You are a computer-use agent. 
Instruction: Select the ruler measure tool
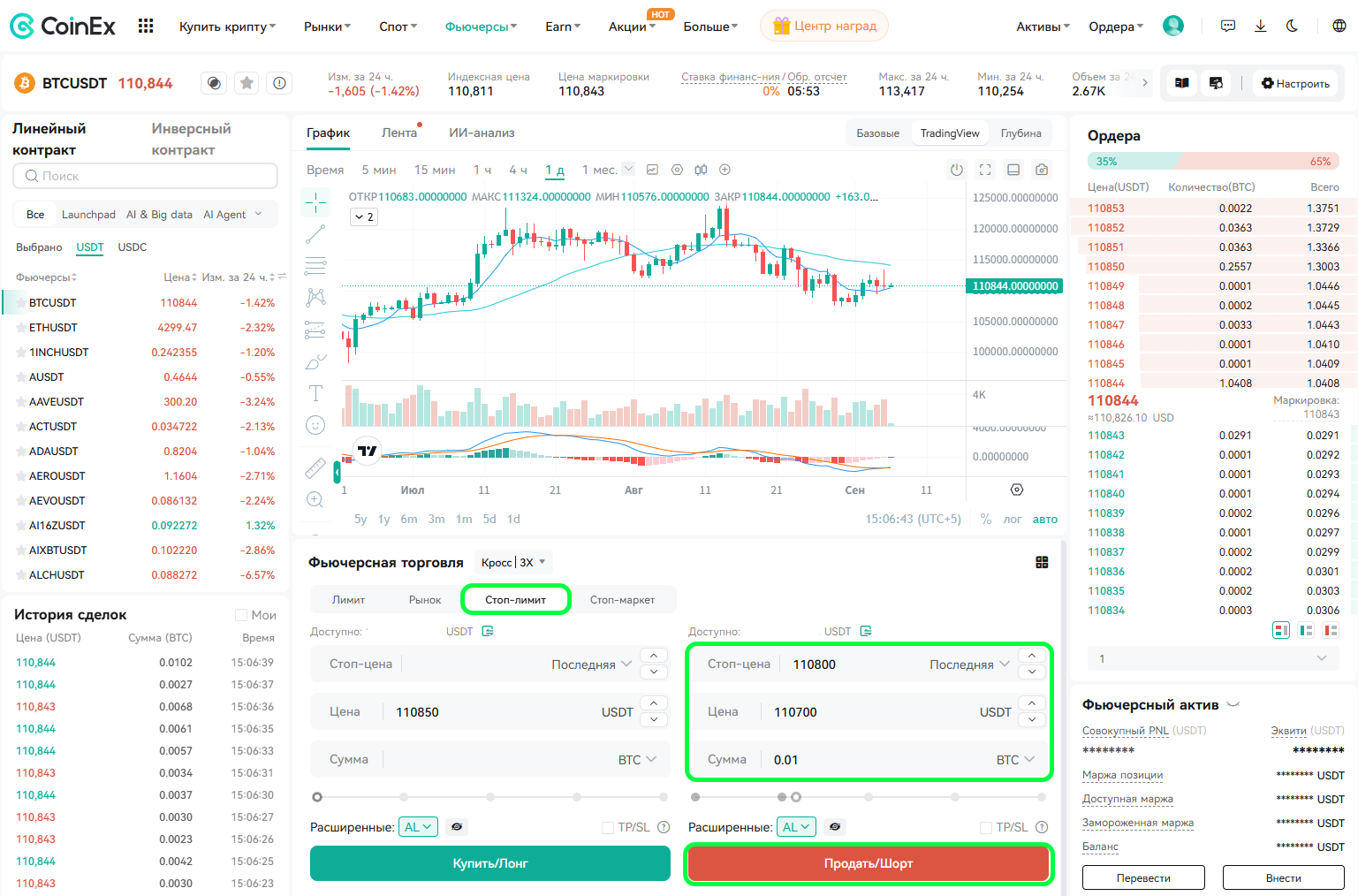coord(315,467)
